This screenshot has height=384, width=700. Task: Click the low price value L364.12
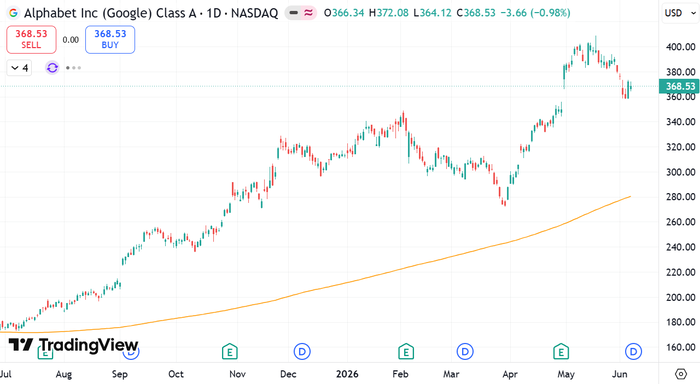click(432, 13)
